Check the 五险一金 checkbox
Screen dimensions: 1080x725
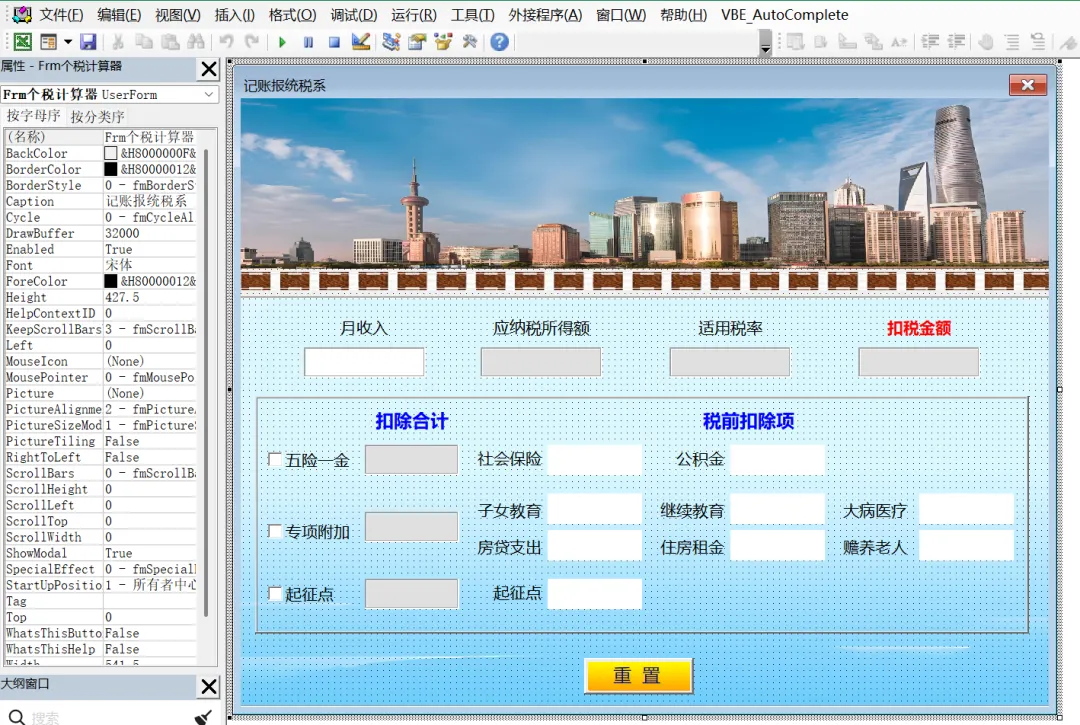point(275,459)
